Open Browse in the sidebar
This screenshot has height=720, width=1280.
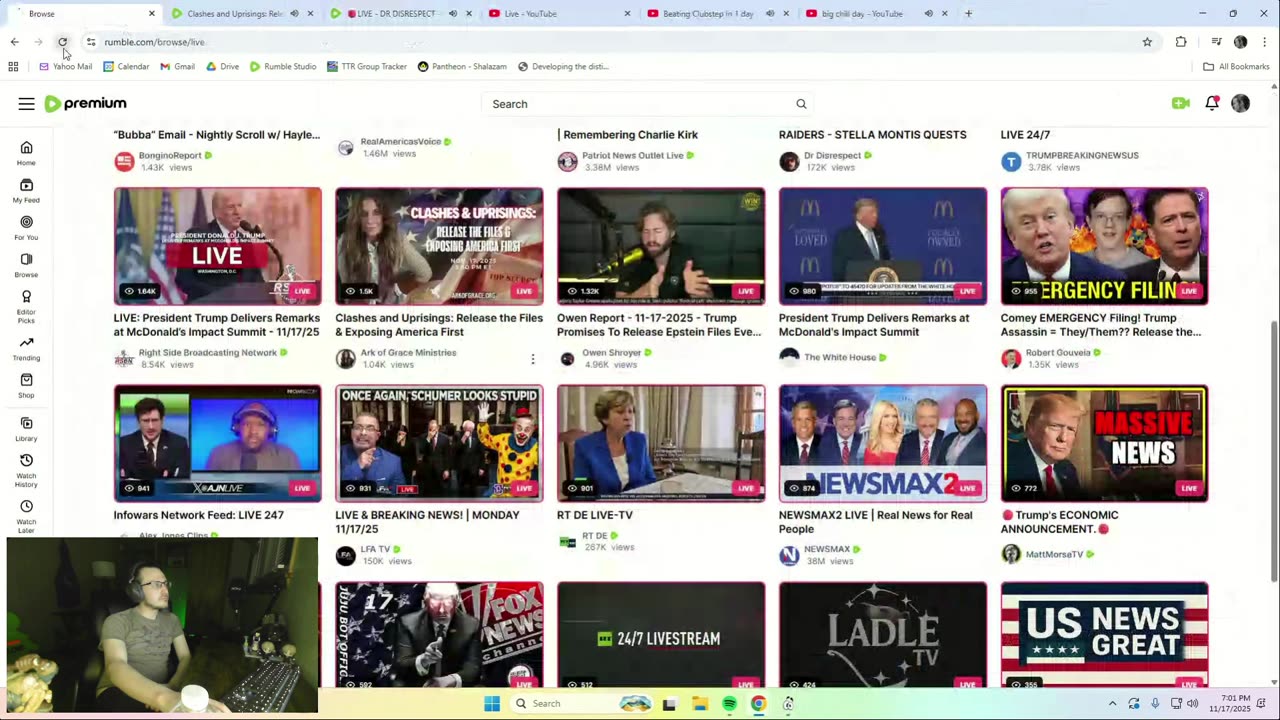point(26,265)
